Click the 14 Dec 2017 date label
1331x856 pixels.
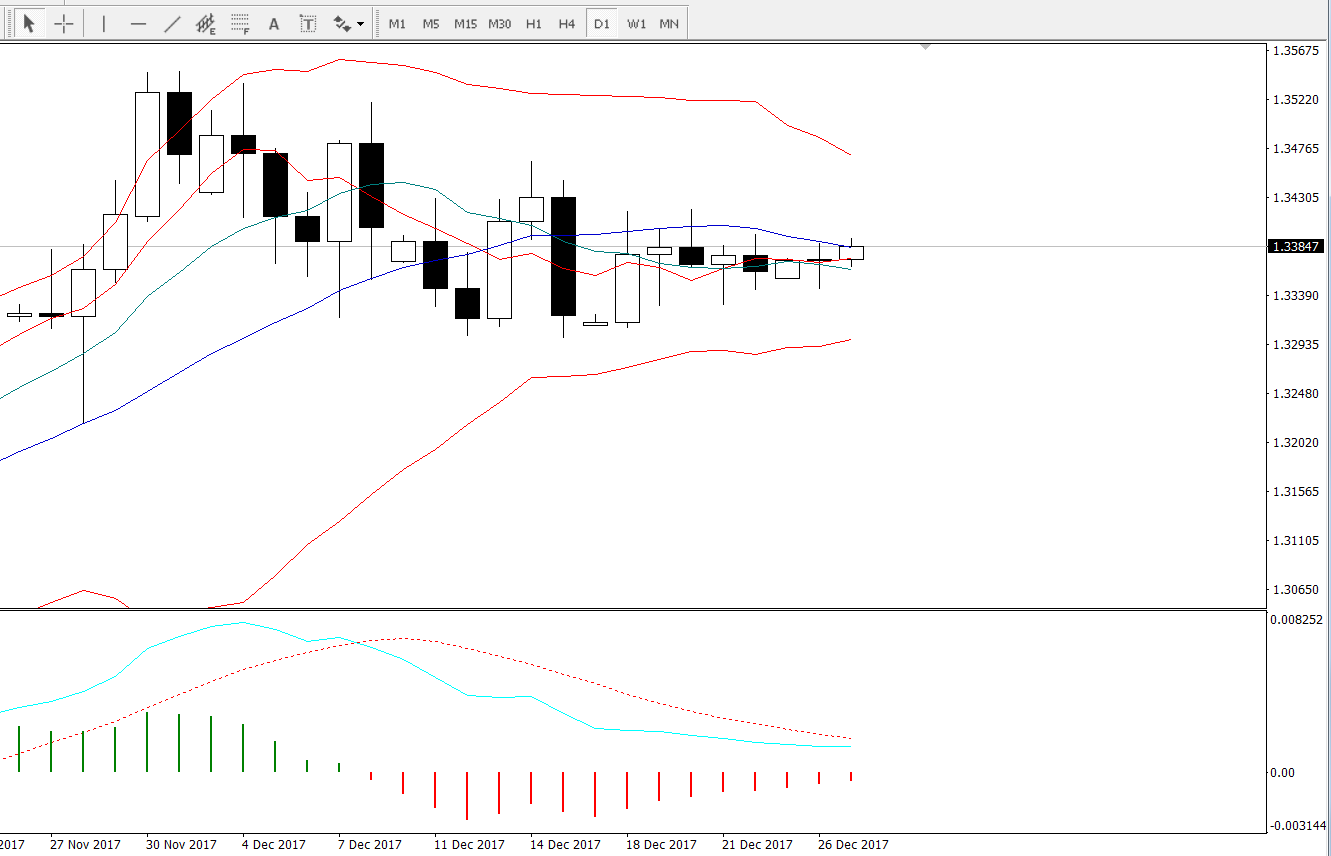pyautogui.click(x=565, y=845)
